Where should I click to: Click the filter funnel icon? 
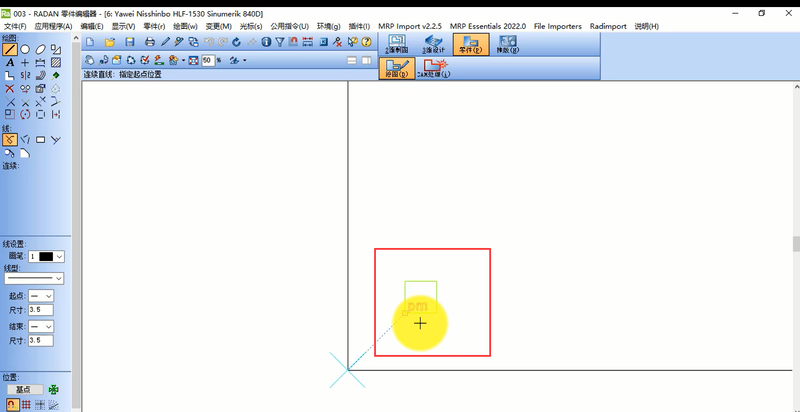(x=280, y=42)
